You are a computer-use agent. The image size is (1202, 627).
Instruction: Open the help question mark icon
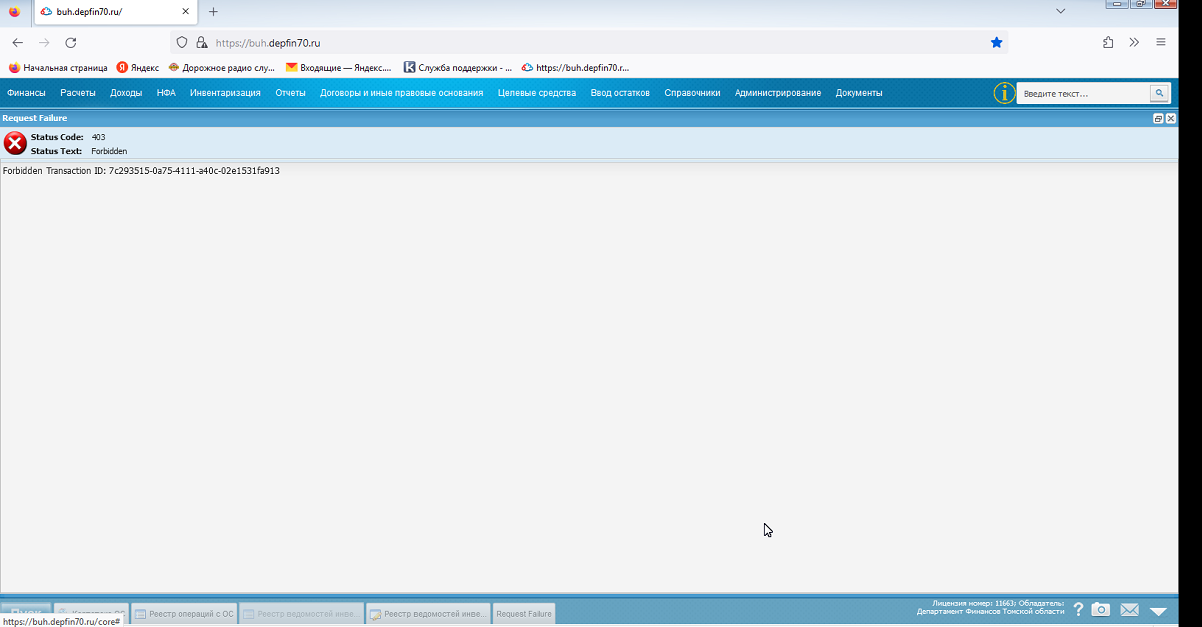[x=1078, y=610]
